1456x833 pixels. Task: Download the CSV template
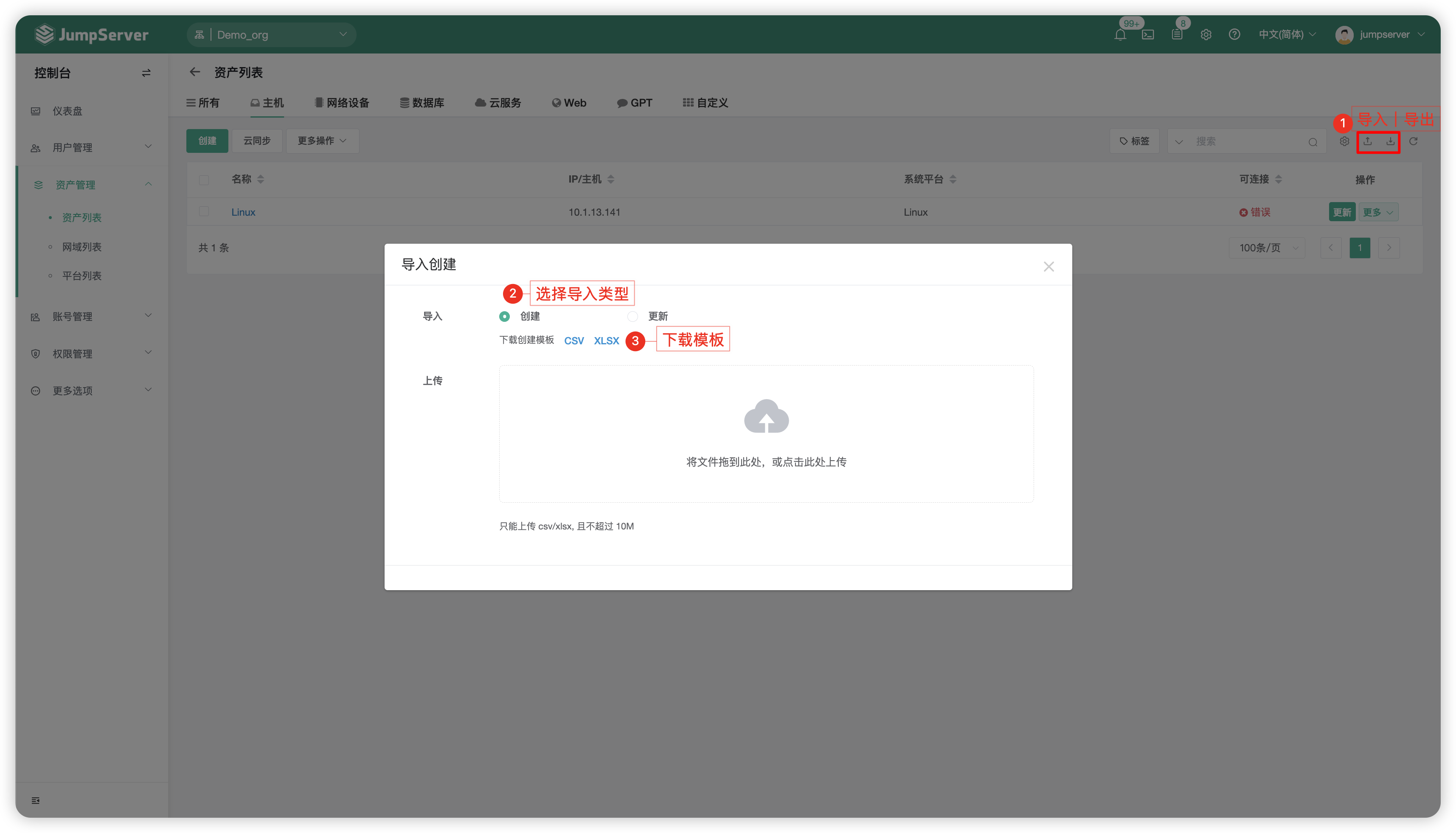(x=573, y=341)
